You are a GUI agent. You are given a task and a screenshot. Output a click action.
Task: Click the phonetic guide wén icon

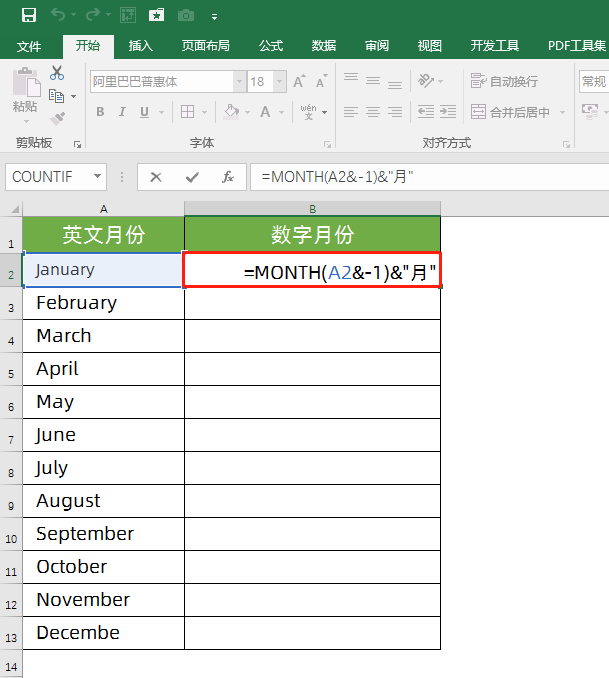coord(308,112)
